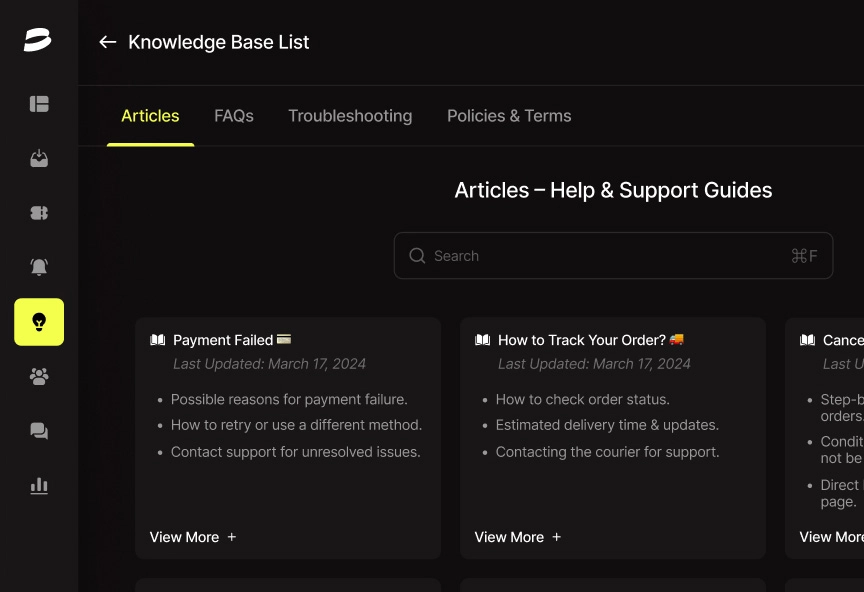
Task: Expand View More on Track Your Order card
Action: 518,537
